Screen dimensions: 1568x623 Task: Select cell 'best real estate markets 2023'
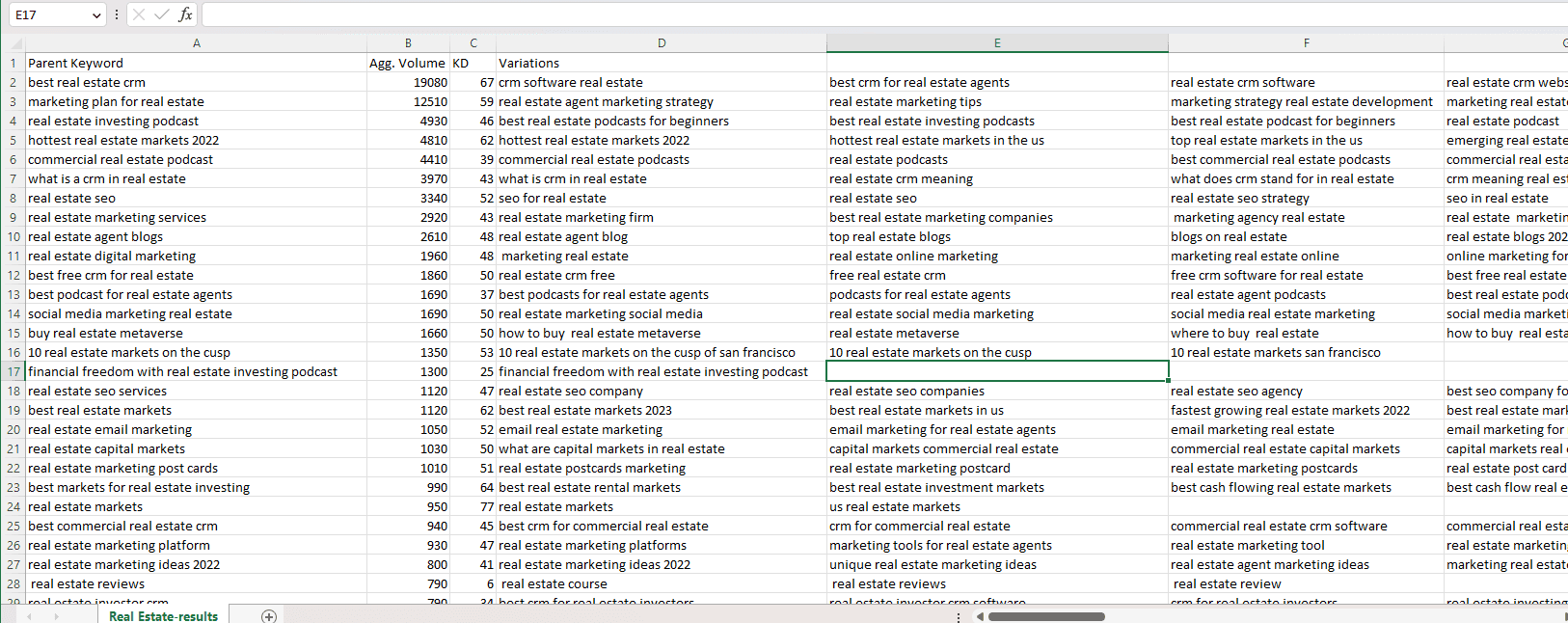point(662,410)
